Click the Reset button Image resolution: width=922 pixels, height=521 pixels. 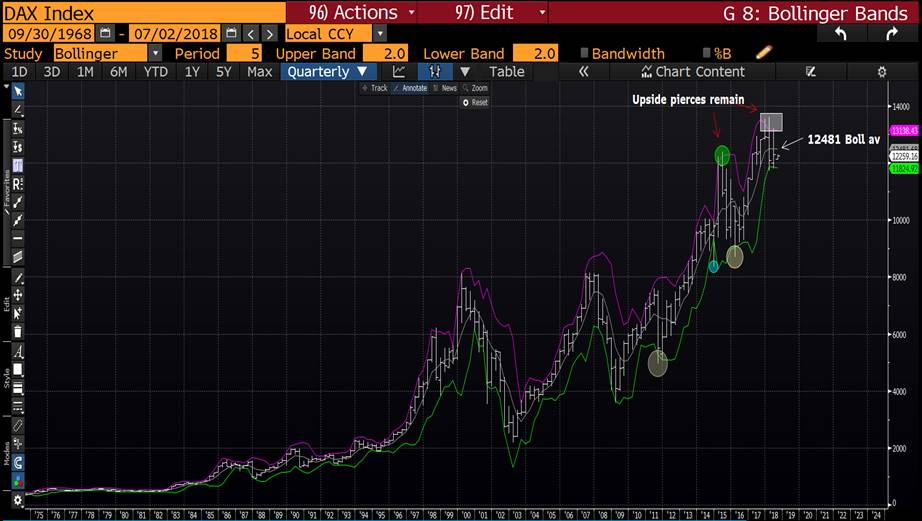click(475, 102)
